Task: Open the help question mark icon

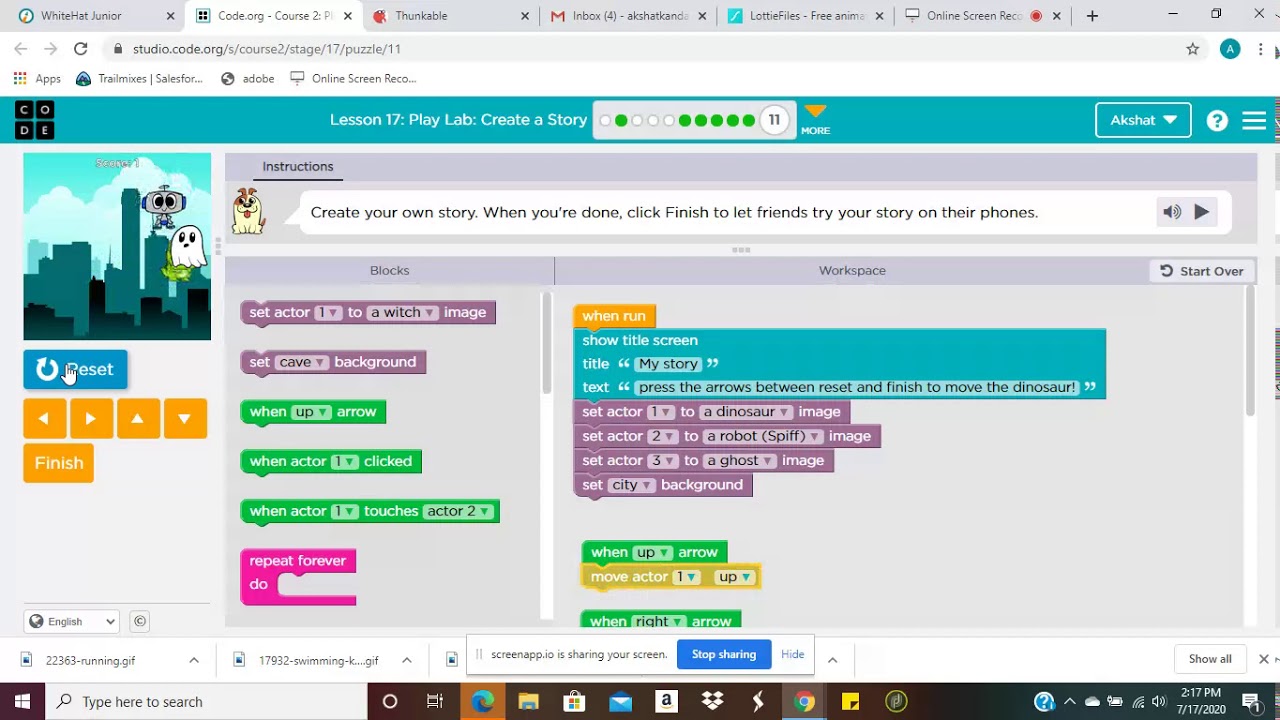Action: tap(1217, 120)
